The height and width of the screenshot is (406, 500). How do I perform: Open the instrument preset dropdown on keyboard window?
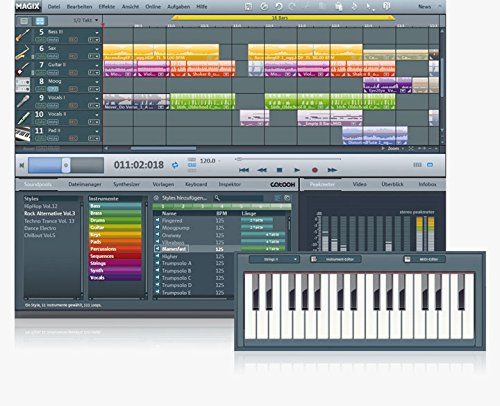(x=274, y=259)
